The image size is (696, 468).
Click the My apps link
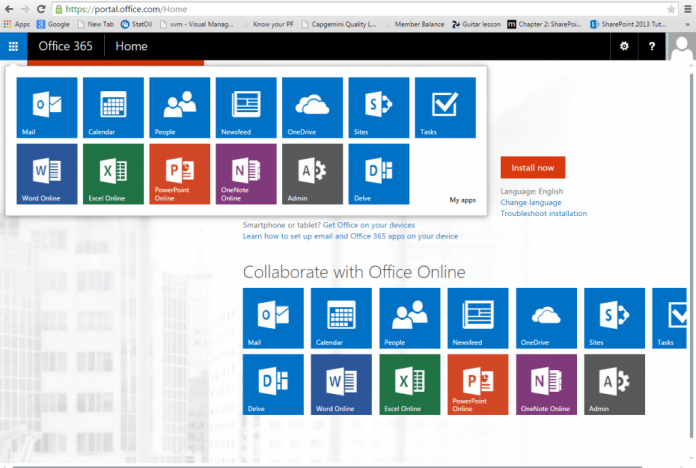[x=463, y=200]
